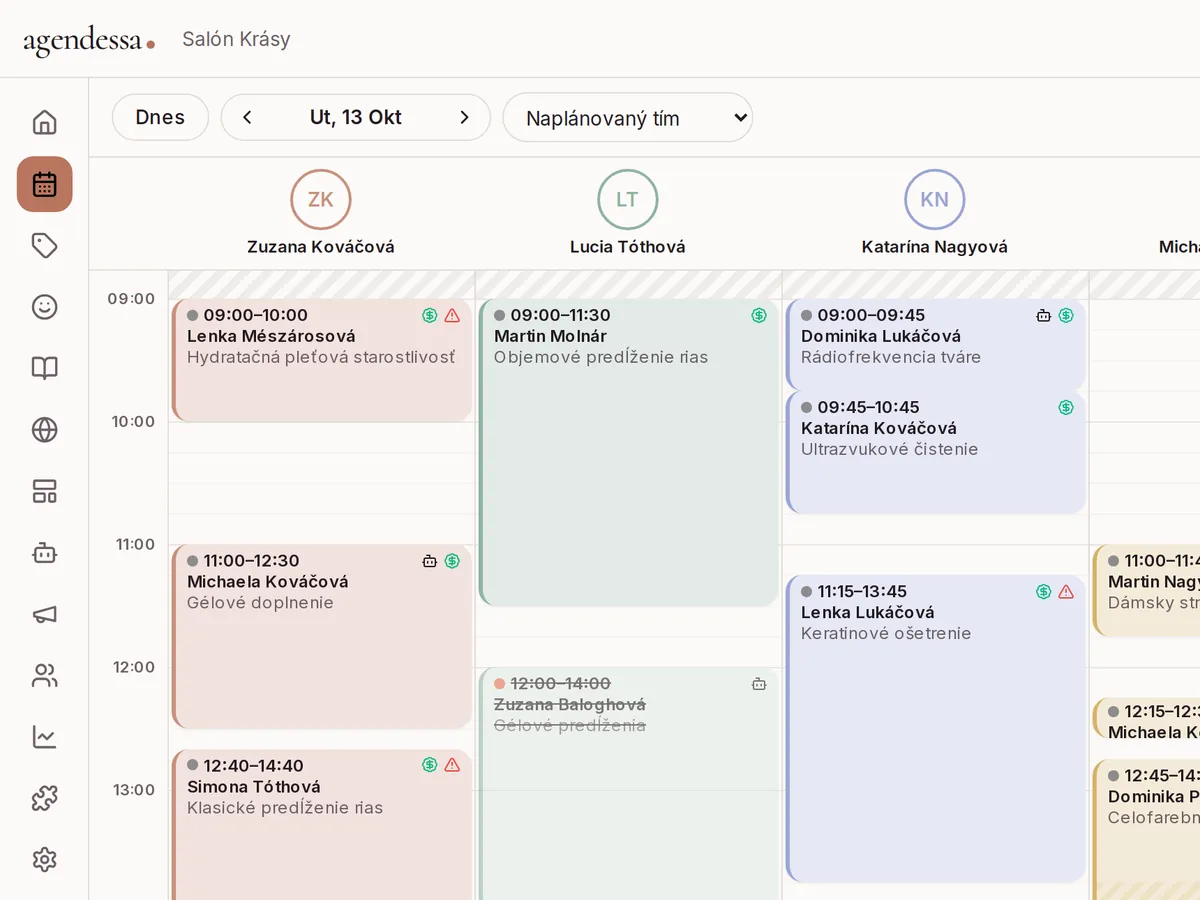Click the Dnes button

click(160, 118)
